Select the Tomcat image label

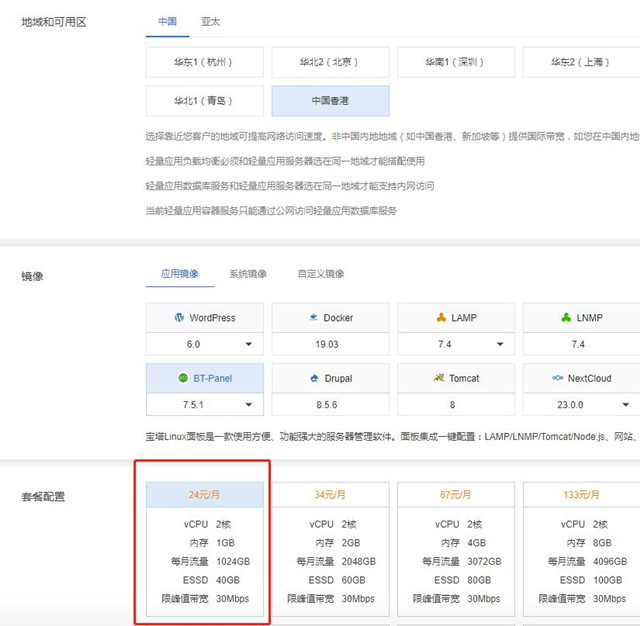pos(464,378)
